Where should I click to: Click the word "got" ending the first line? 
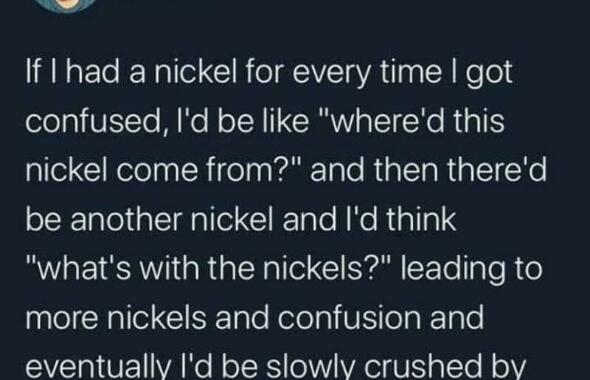tap(489, 74)
